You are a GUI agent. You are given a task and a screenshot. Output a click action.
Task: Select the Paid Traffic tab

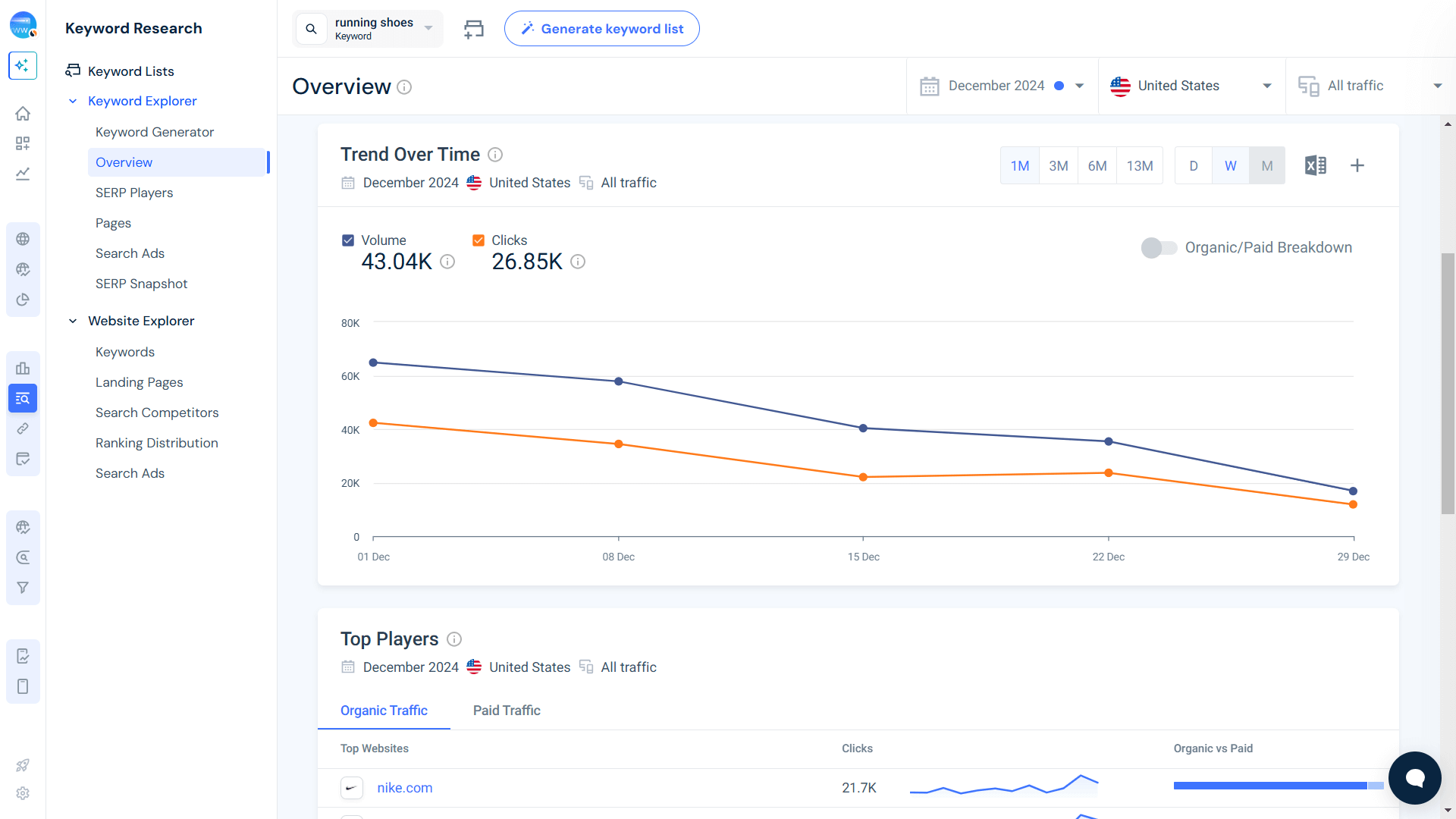tap(506, 711)
